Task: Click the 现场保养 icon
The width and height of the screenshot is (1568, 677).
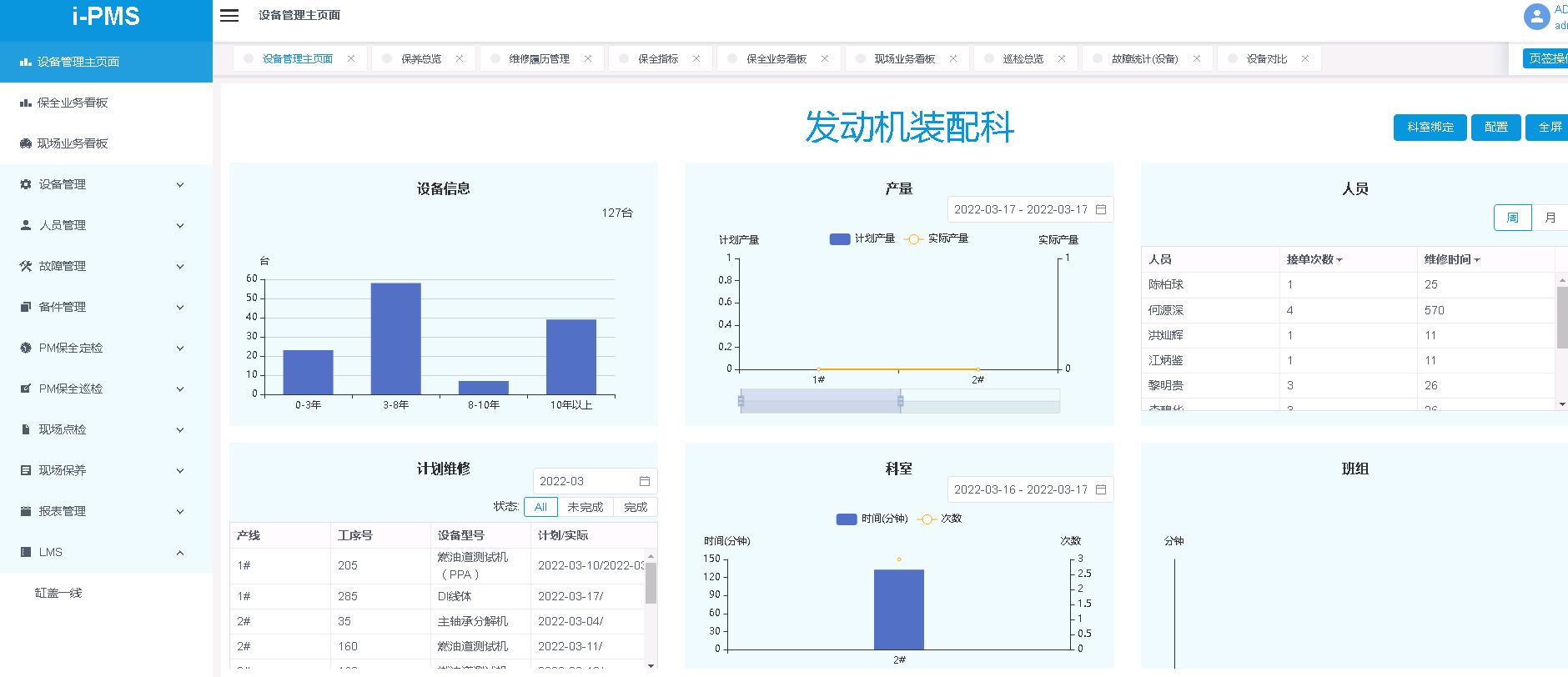Action: (26, 470)
